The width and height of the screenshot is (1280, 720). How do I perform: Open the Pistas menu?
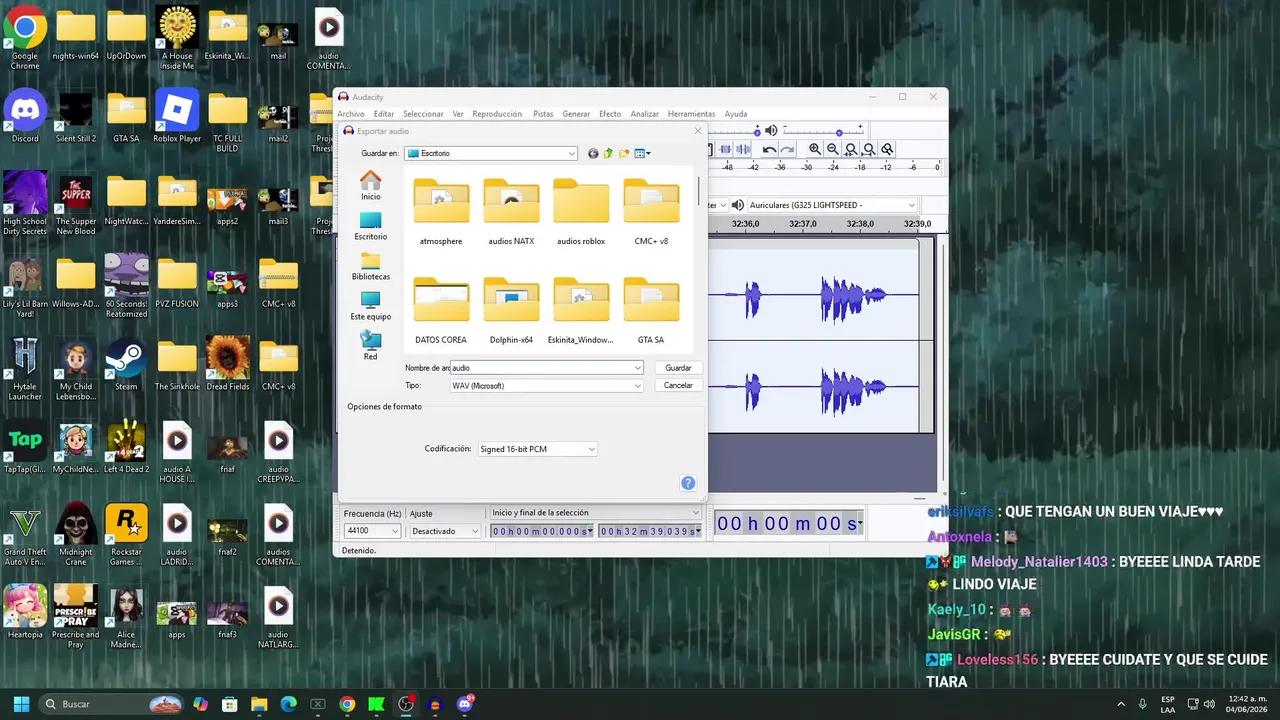coord(543,114)
